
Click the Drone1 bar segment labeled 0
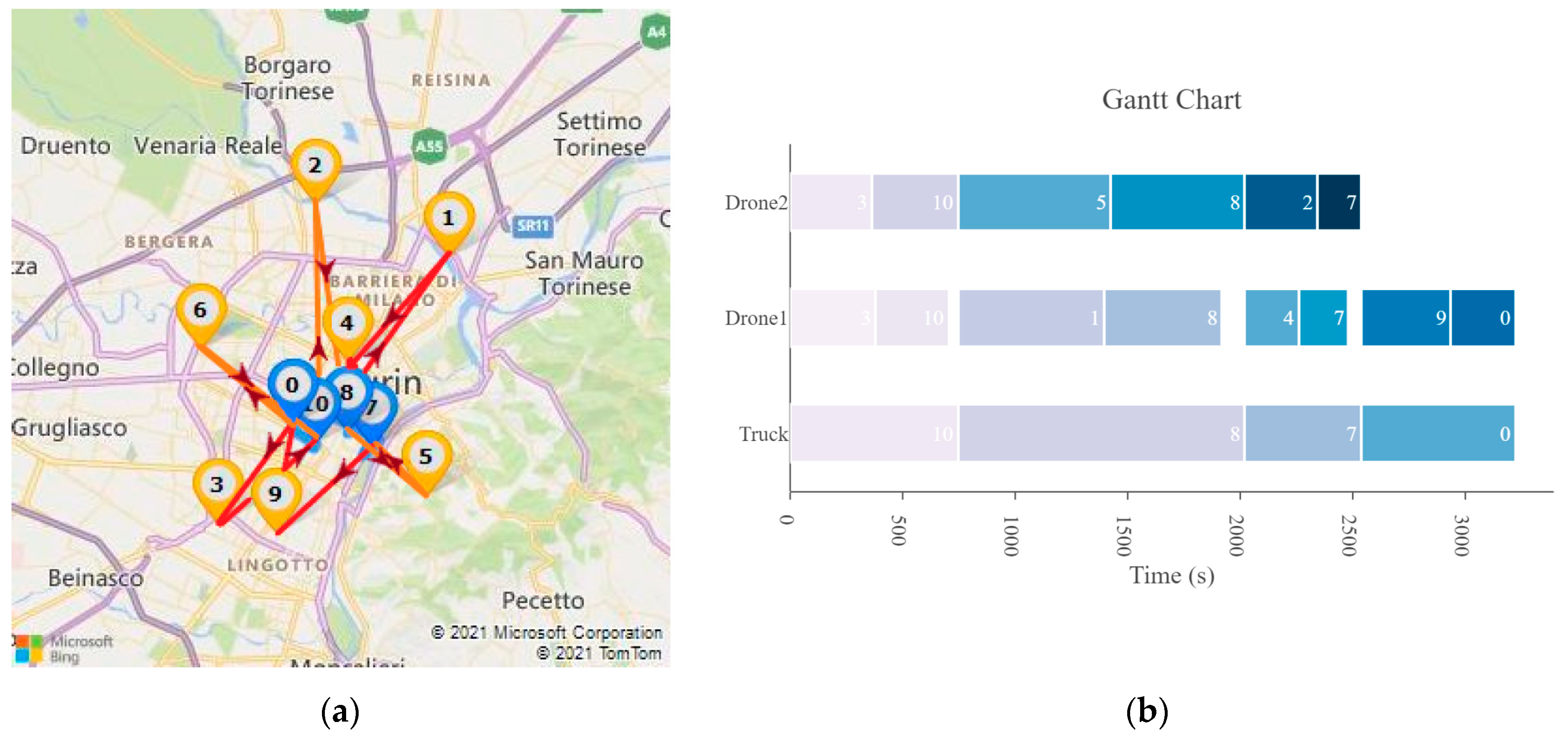(1483, 318)
